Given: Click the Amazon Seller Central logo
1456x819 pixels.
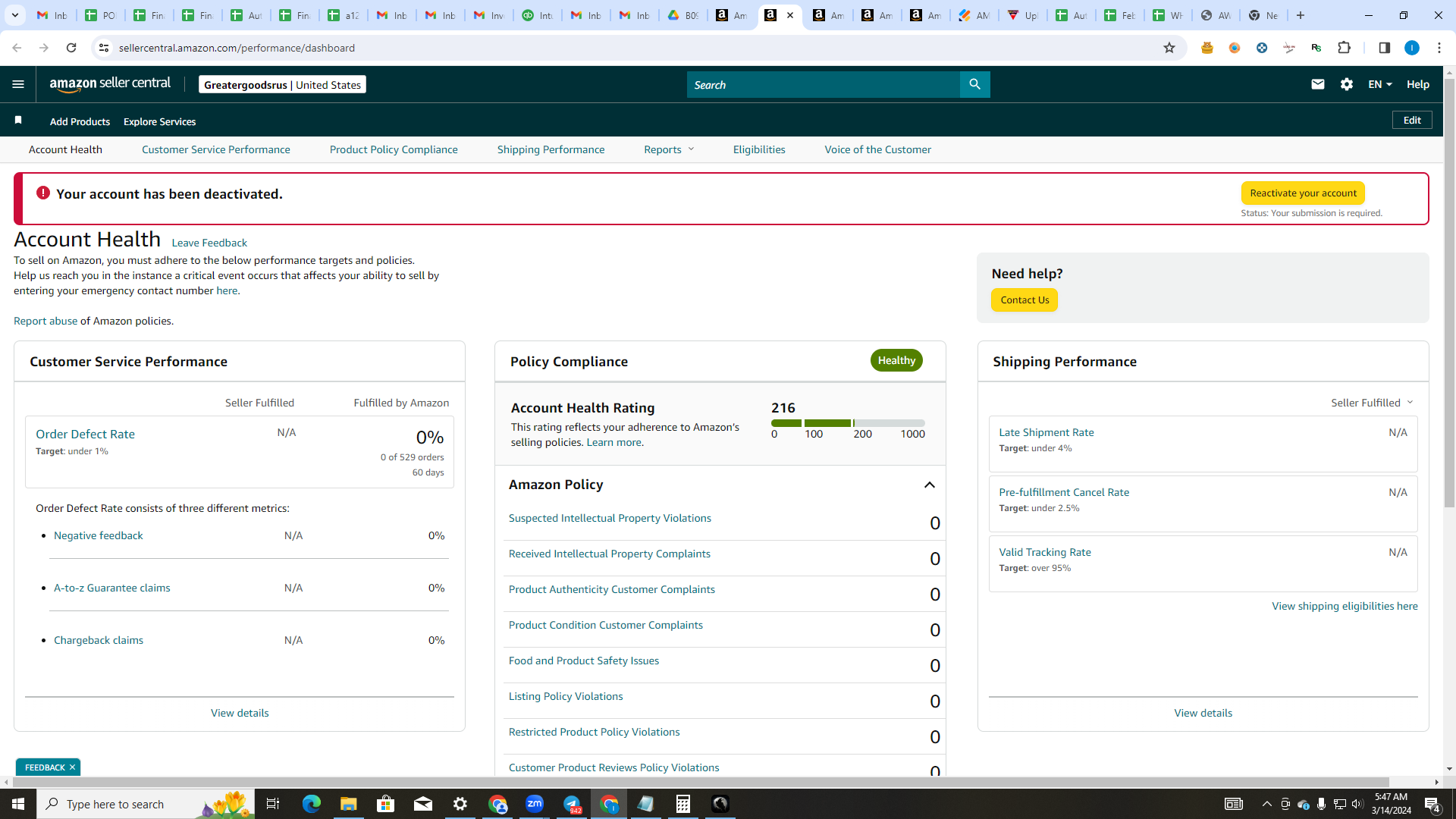Looking at the screenshot, I should pos(110,84).
